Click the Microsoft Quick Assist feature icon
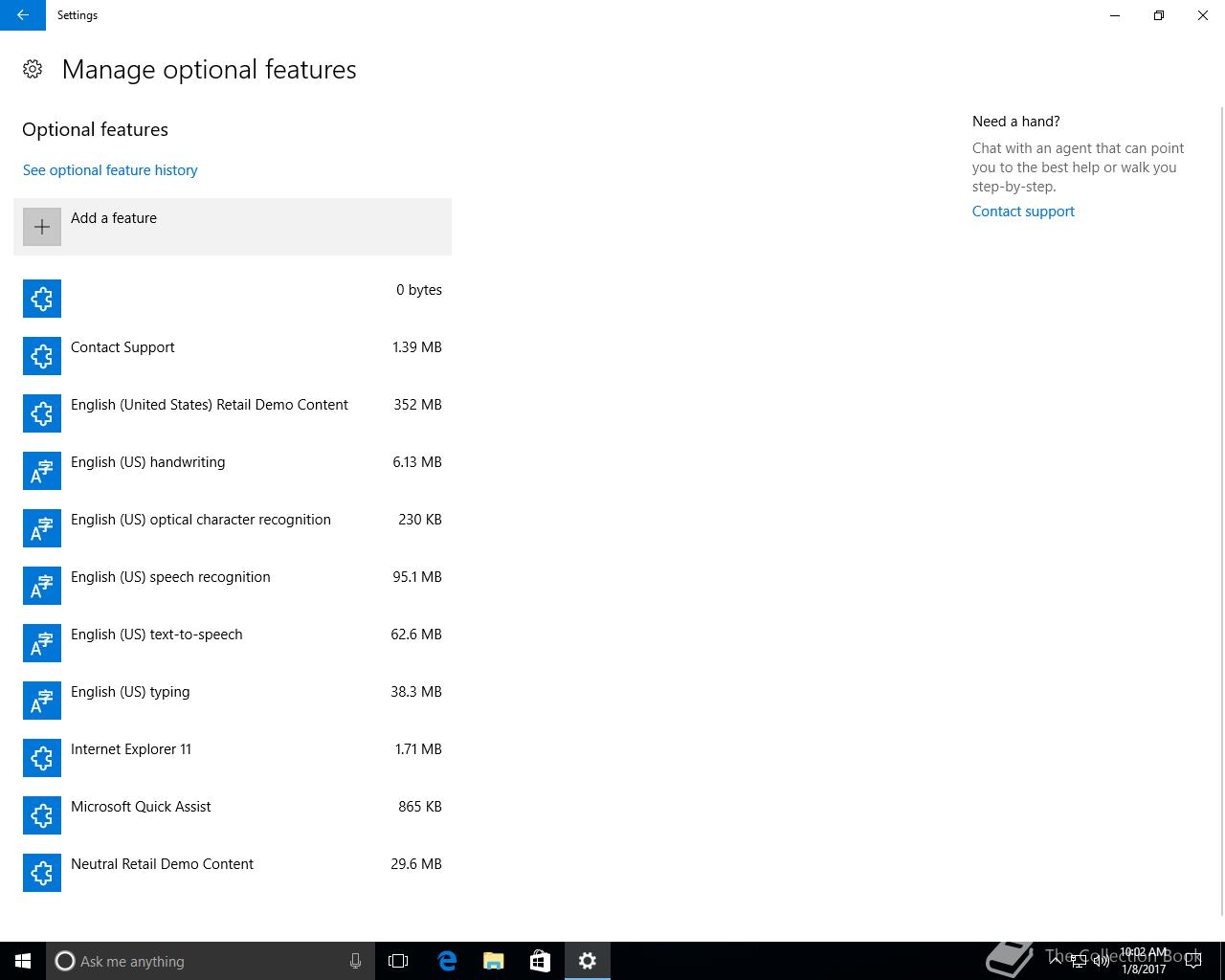The height and width of the screenshot is (980, 1225). click(42, 815)
